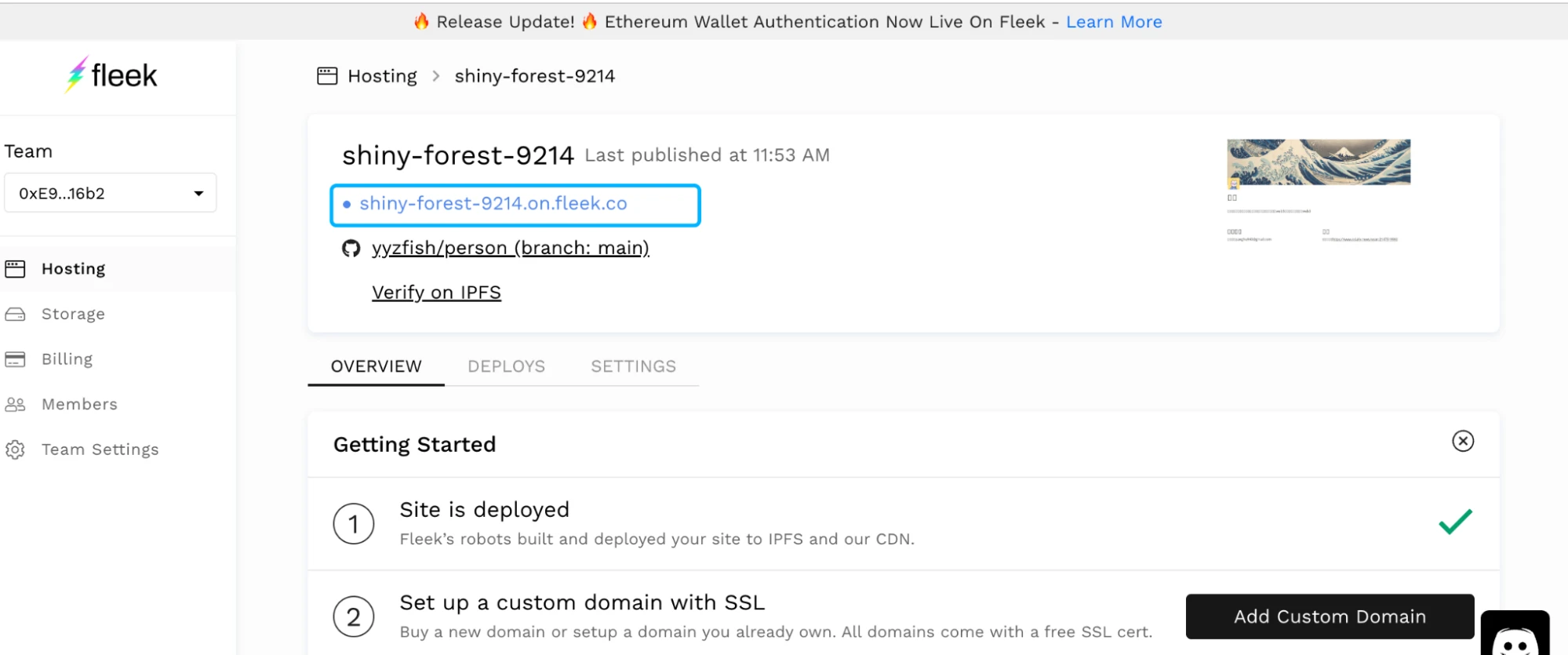Open the chat widget in the corner
Screen dimensions: 1568x655
pos(1515,634)
